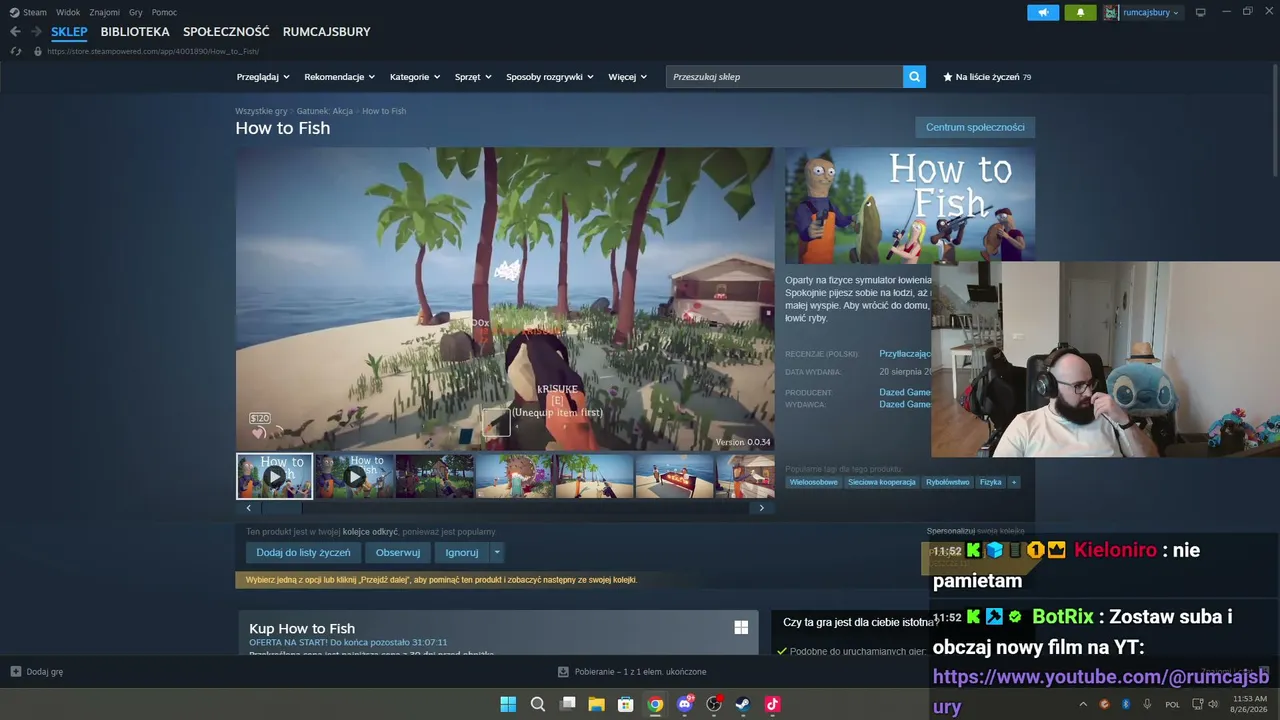This screenshot has width=1280, height=720.
Task: Enter Big Picture mode via monitor icon
Action: tap(1200, 12)
